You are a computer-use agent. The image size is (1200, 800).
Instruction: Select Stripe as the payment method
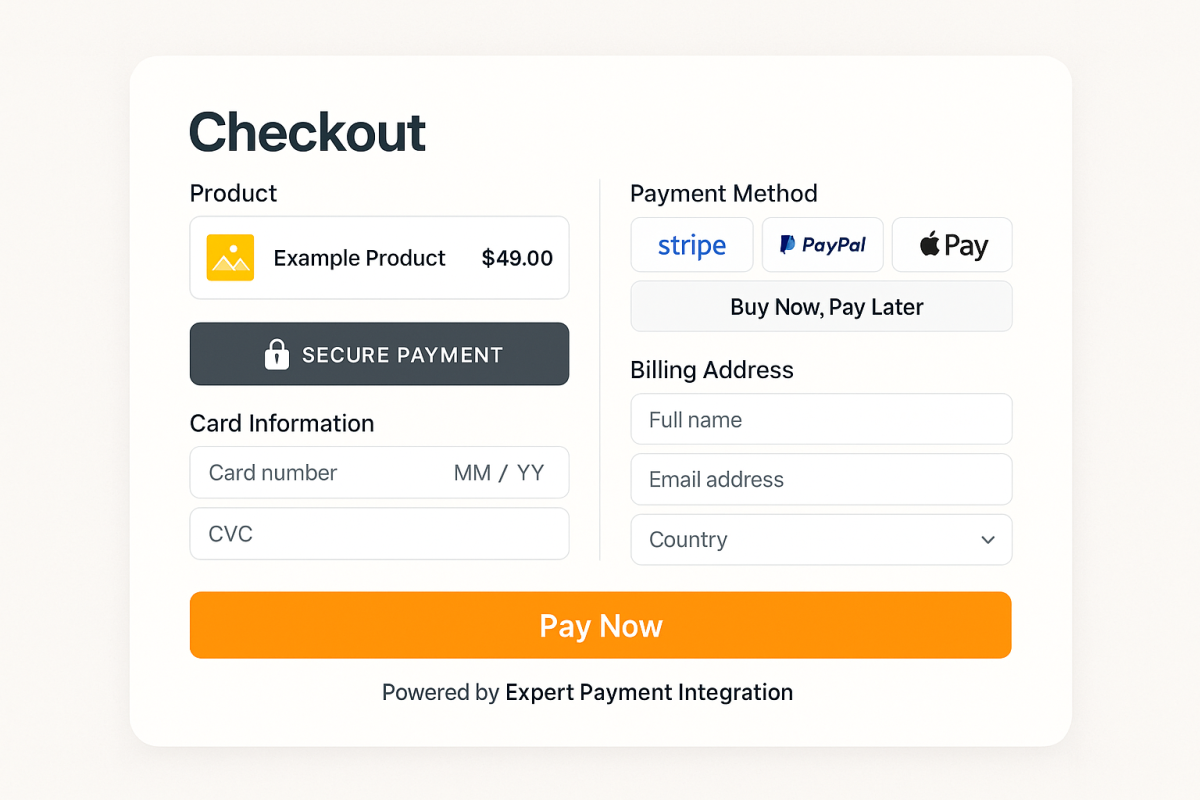point(692,245)
